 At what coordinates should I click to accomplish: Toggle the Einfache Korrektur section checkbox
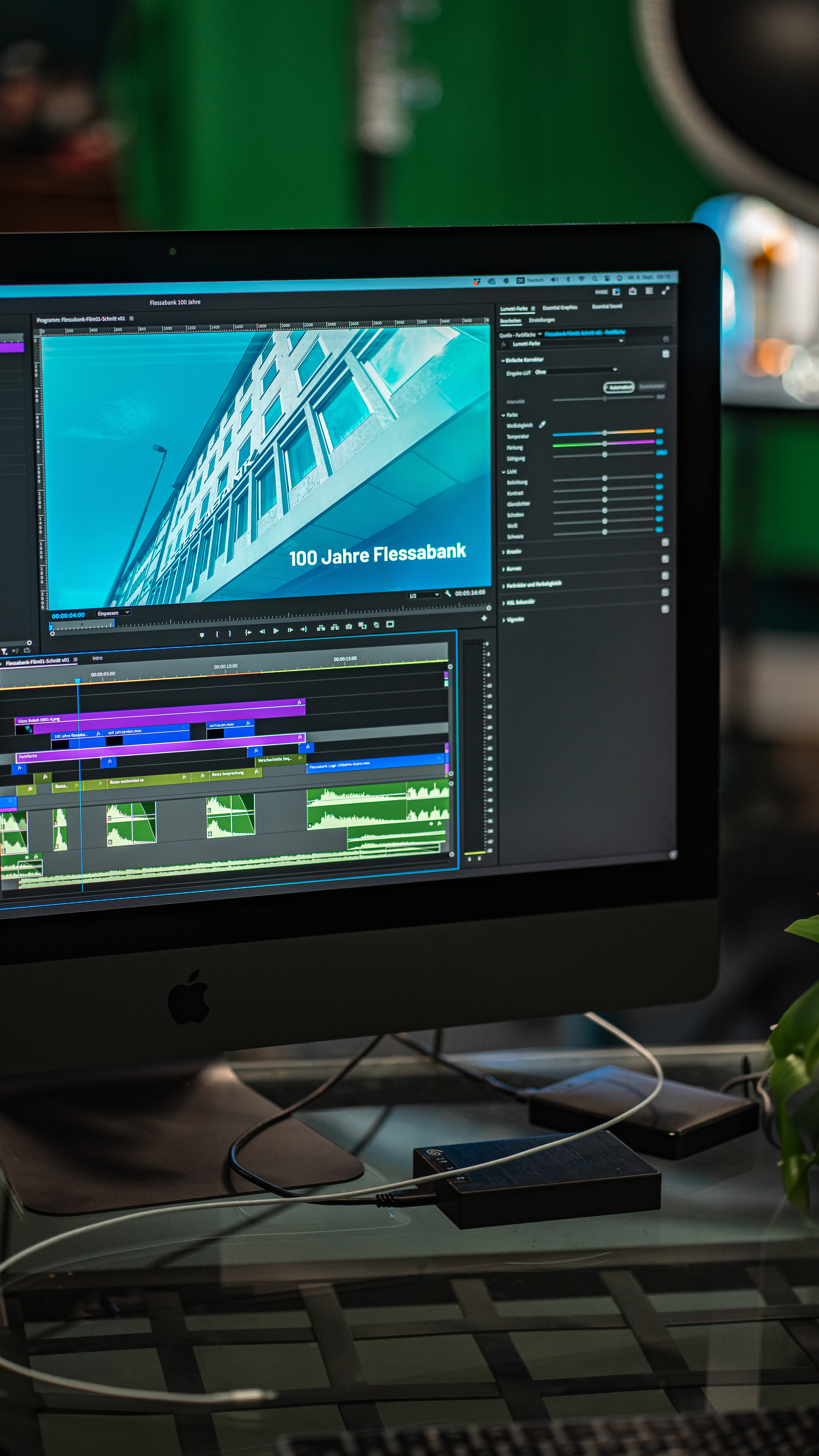[665, 354]
